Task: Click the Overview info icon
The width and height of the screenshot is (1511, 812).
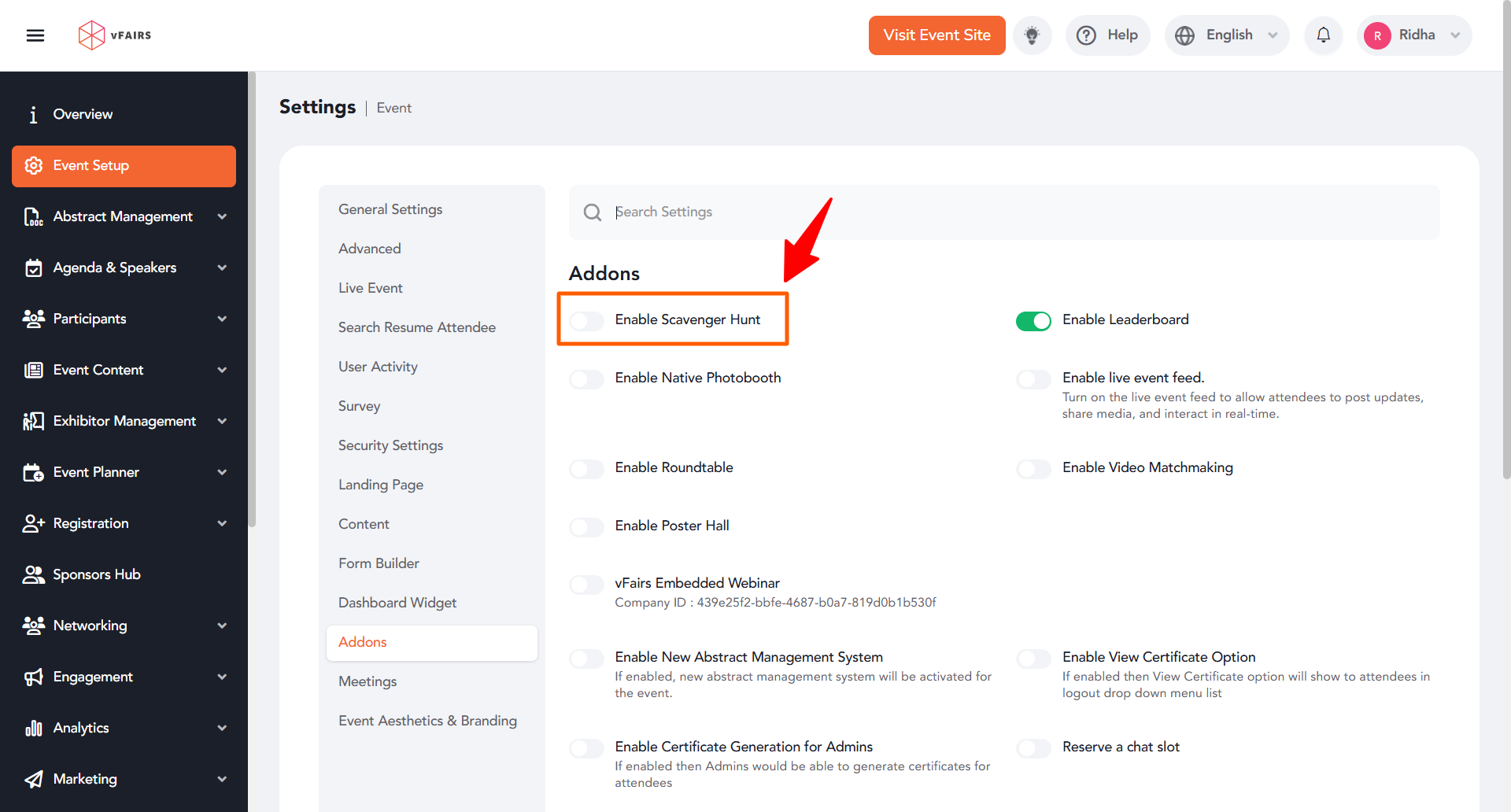Action: (33, 115)
